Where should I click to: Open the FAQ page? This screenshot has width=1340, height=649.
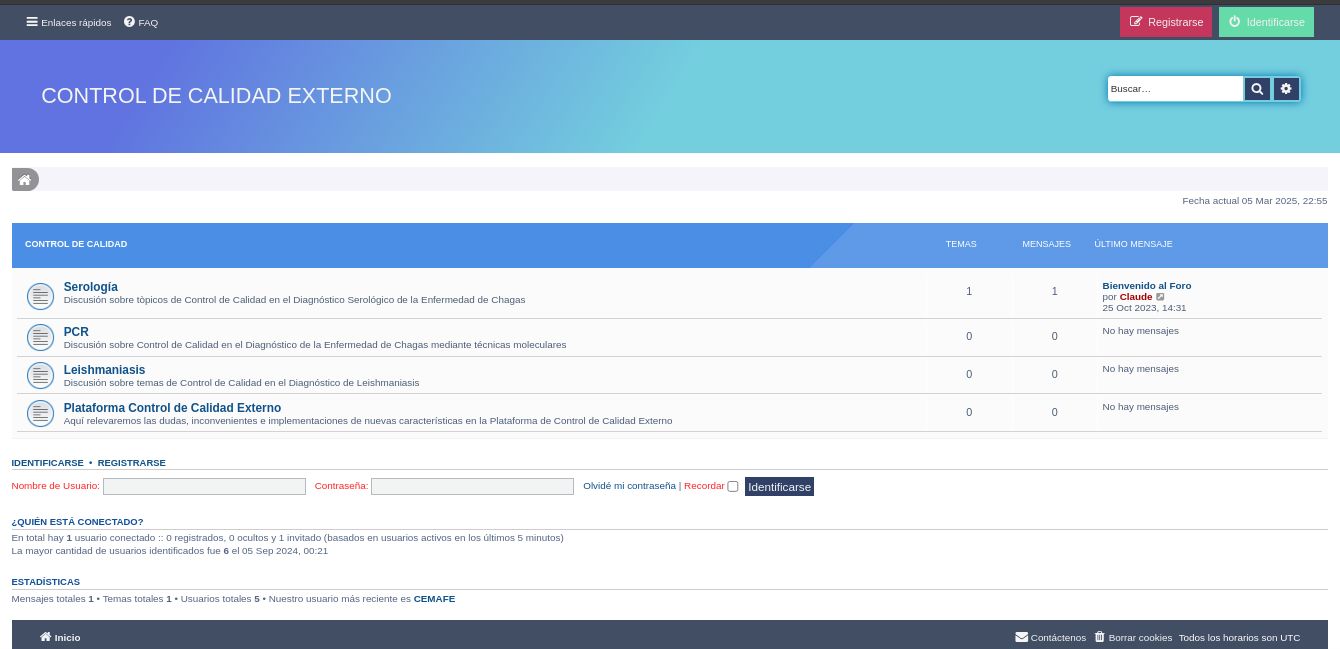click(141, 22)
